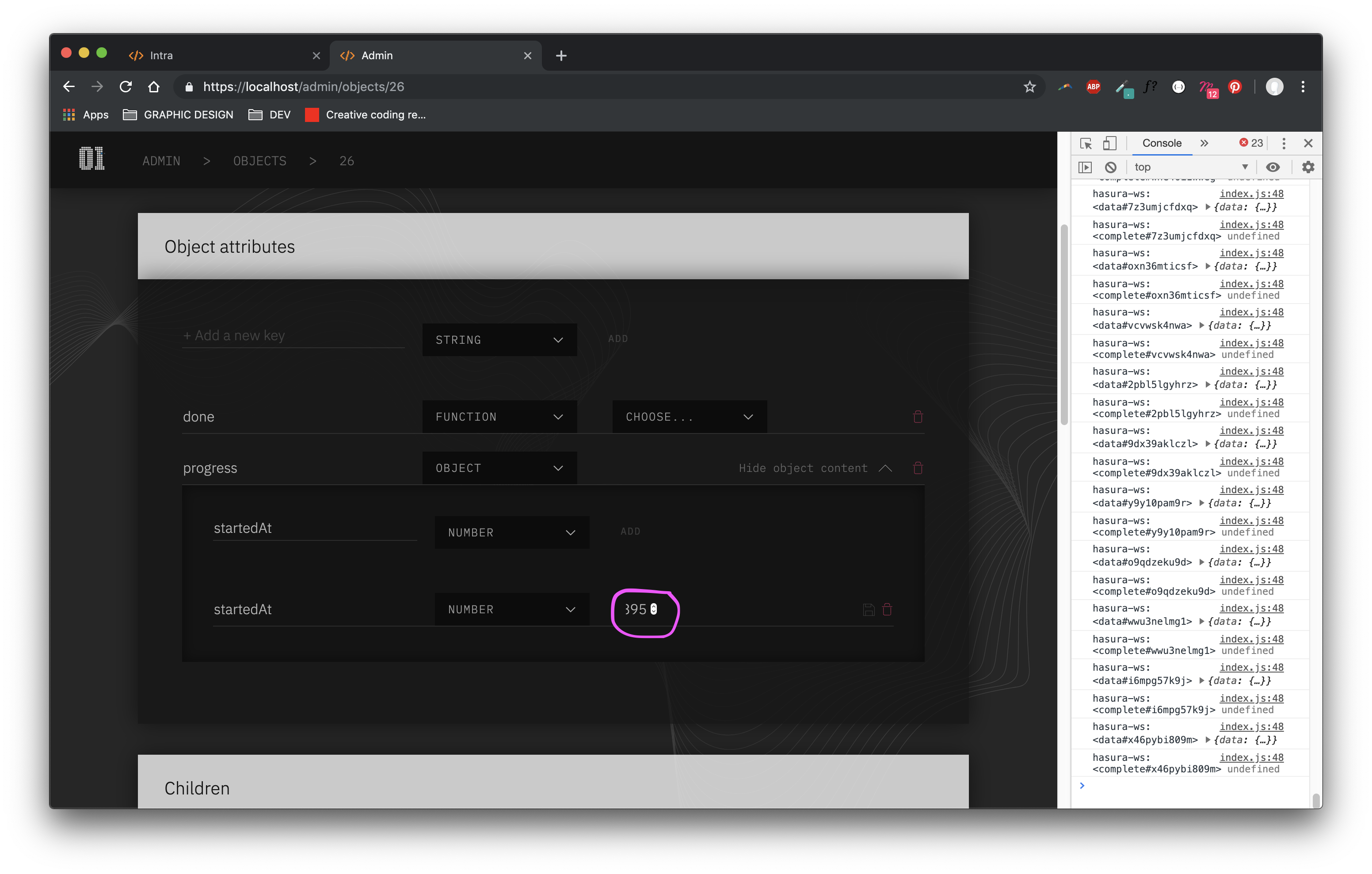
Task: Delete the progress attribute
Action: [x=917, y=468]
